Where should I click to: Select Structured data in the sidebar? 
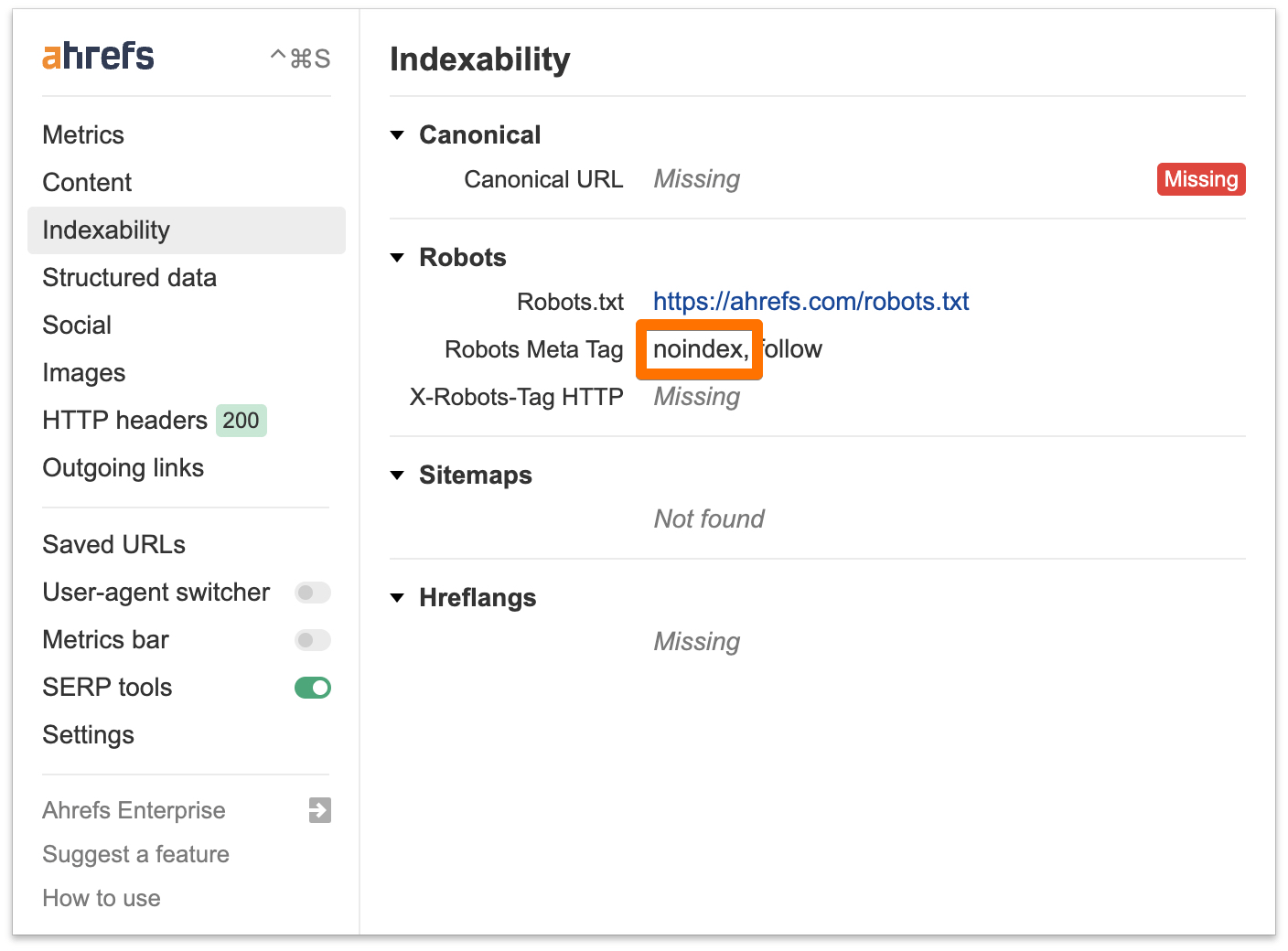129,277
